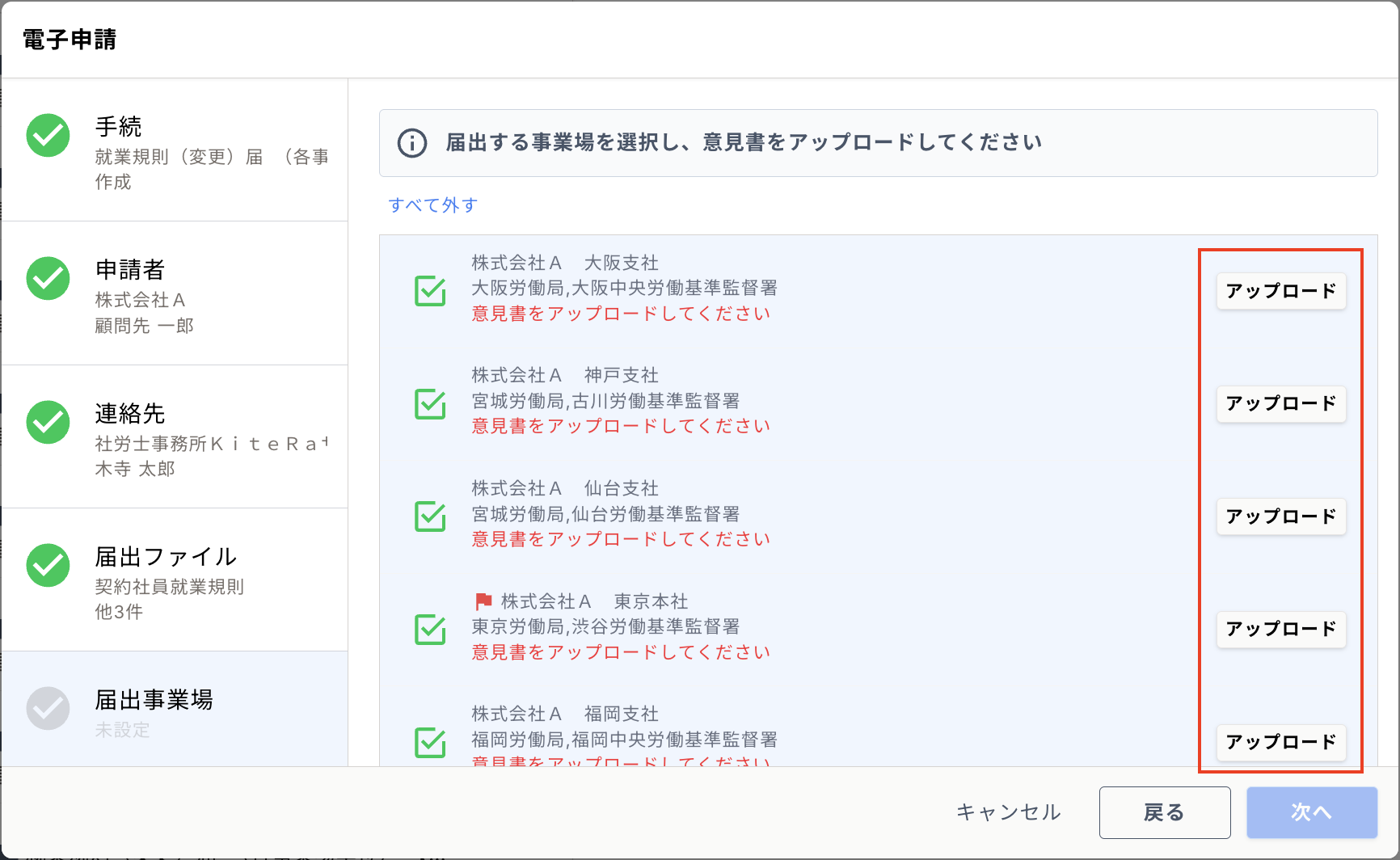1400x860 pixels.
Task: Uncheck the 神戸支社 checkbox
Action: 430,403
